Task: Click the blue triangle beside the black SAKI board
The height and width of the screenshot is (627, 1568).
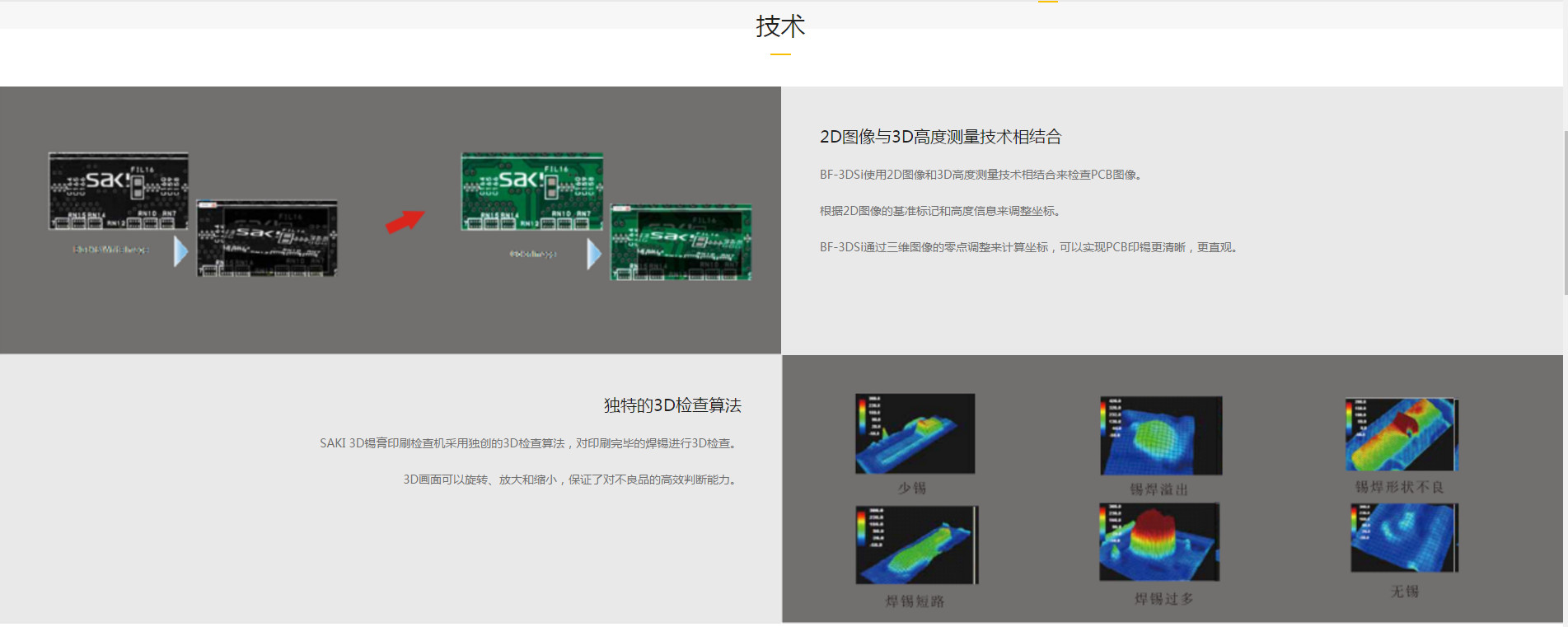Action: tap(181, 251)
